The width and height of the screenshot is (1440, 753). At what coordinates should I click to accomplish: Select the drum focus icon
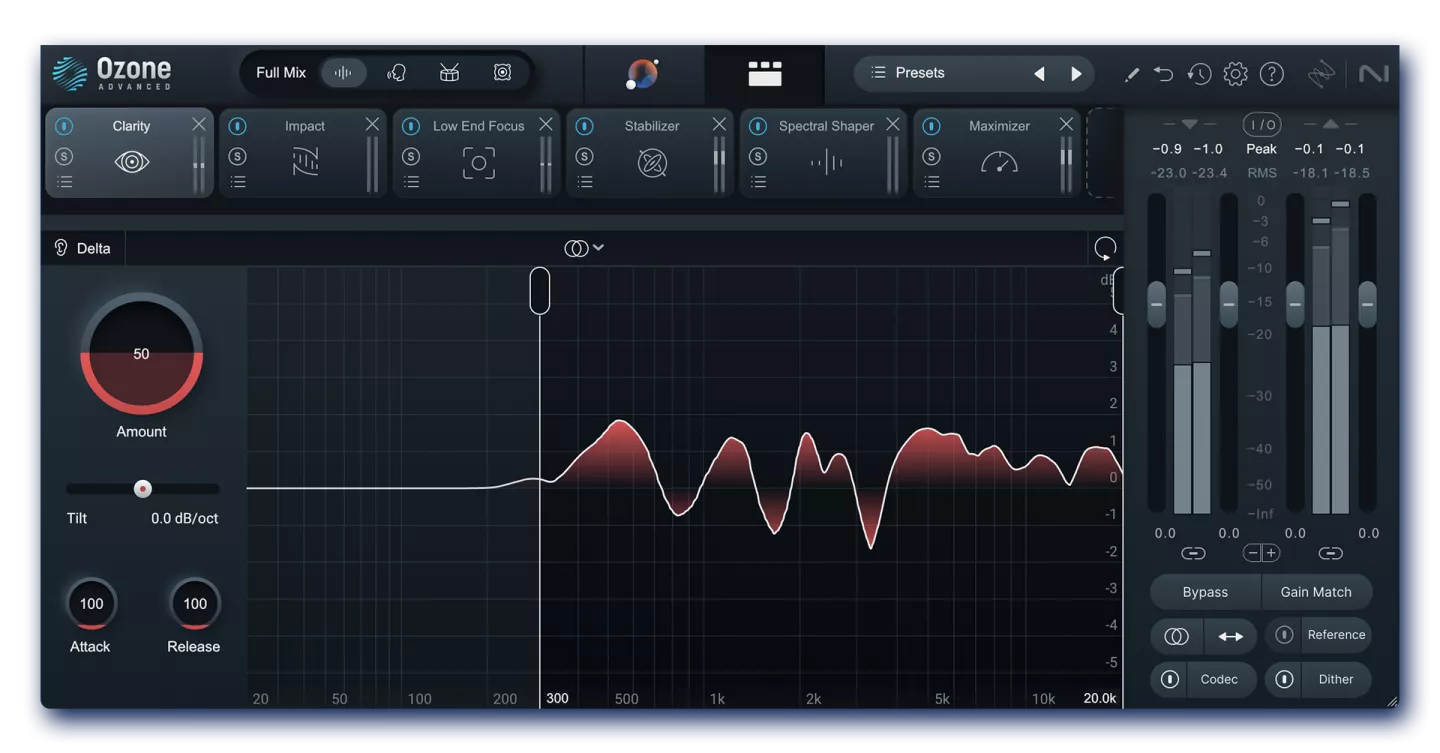point(450,73)
